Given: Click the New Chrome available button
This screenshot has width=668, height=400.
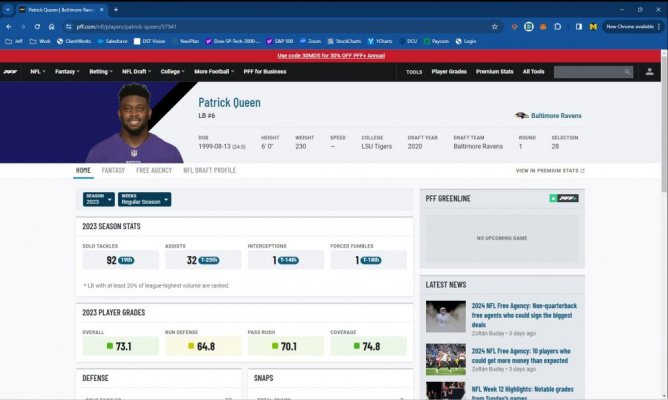Looking at the screenshot, I should pyautogui.click(x=630, y=26).
